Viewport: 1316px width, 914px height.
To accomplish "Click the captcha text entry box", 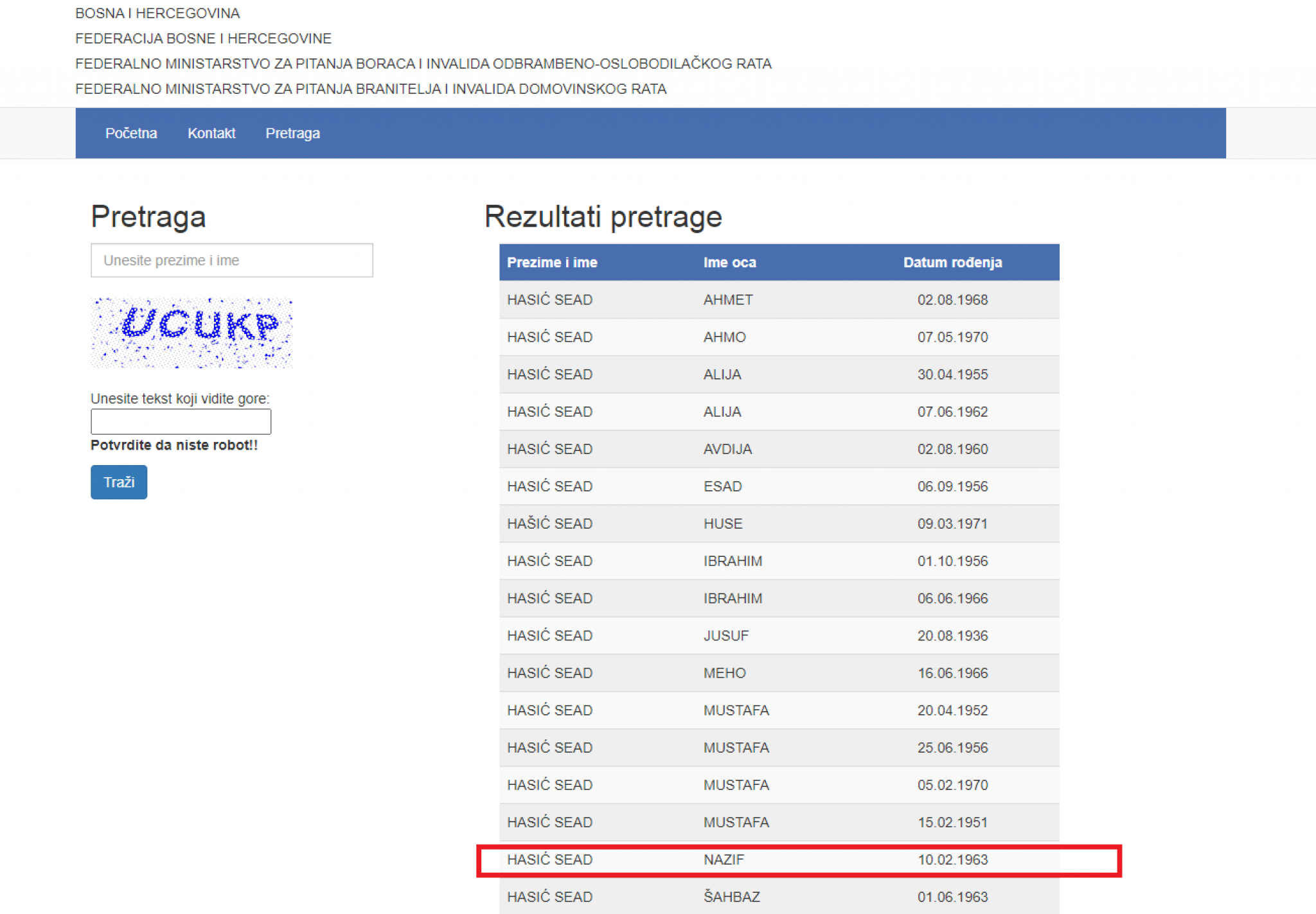I will (181, 422).
